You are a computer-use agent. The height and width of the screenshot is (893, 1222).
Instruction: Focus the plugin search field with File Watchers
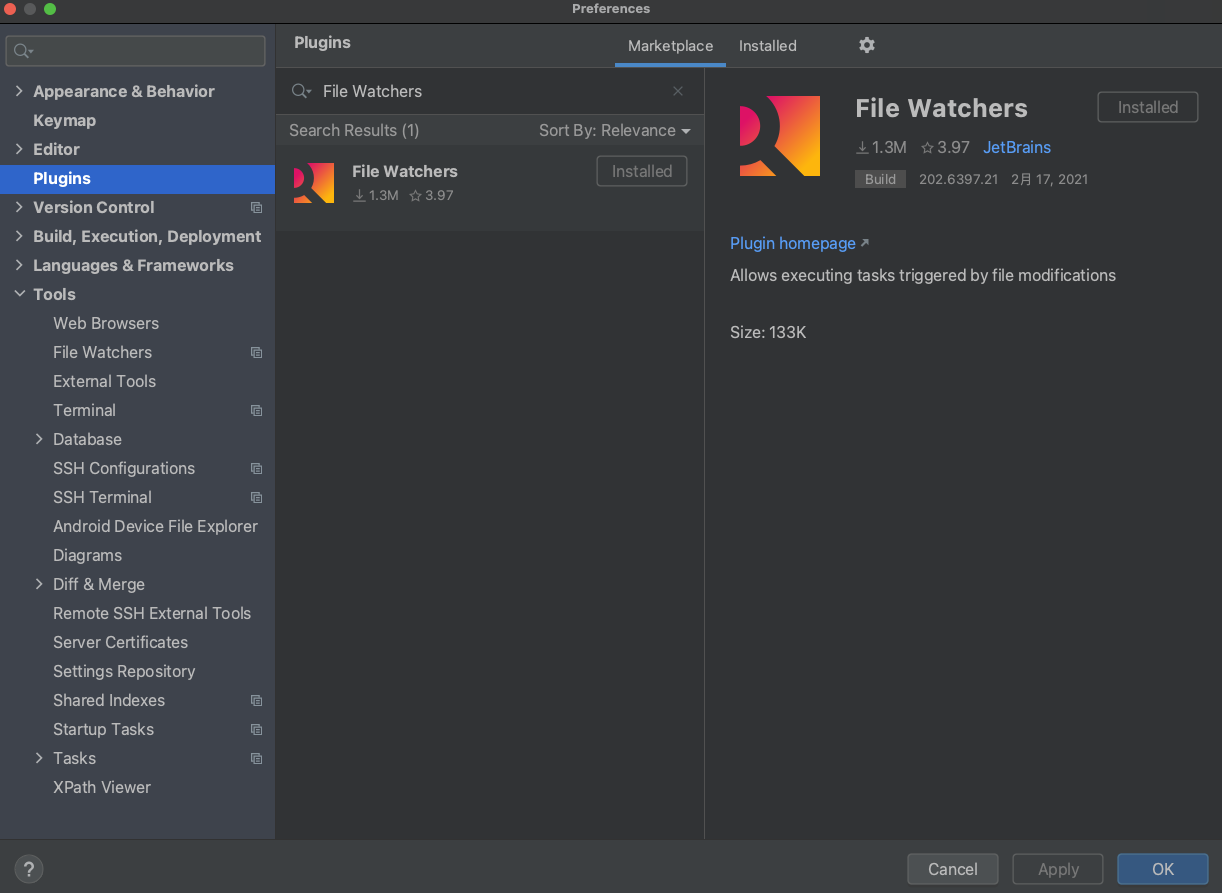[490, 91]
